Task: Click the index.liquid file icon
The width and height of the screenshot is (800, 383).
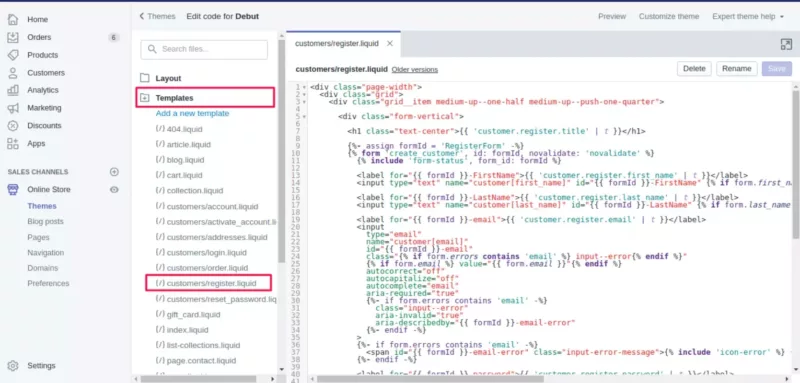Action: (x=160, y=329)
